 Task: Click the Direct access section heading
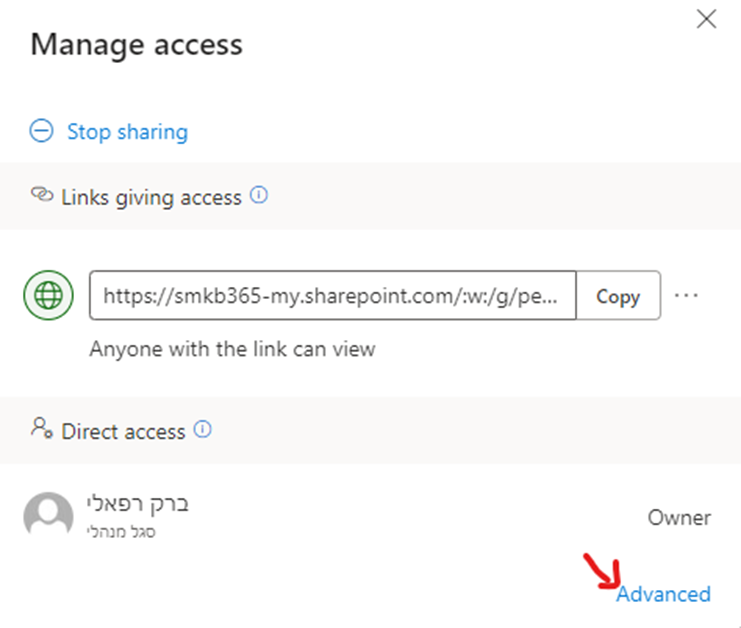point(123,432)
